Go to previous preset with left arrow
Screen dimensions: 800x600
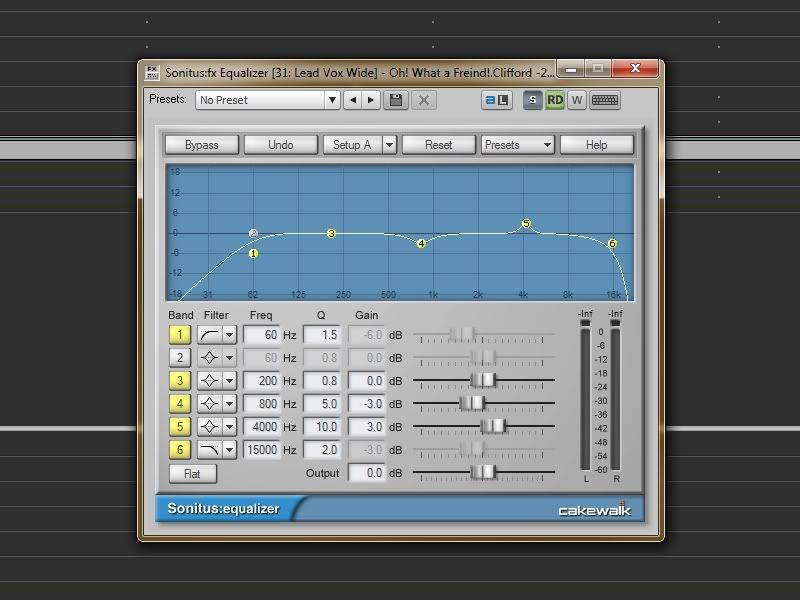pyautogui.click(x=352, y=100)
